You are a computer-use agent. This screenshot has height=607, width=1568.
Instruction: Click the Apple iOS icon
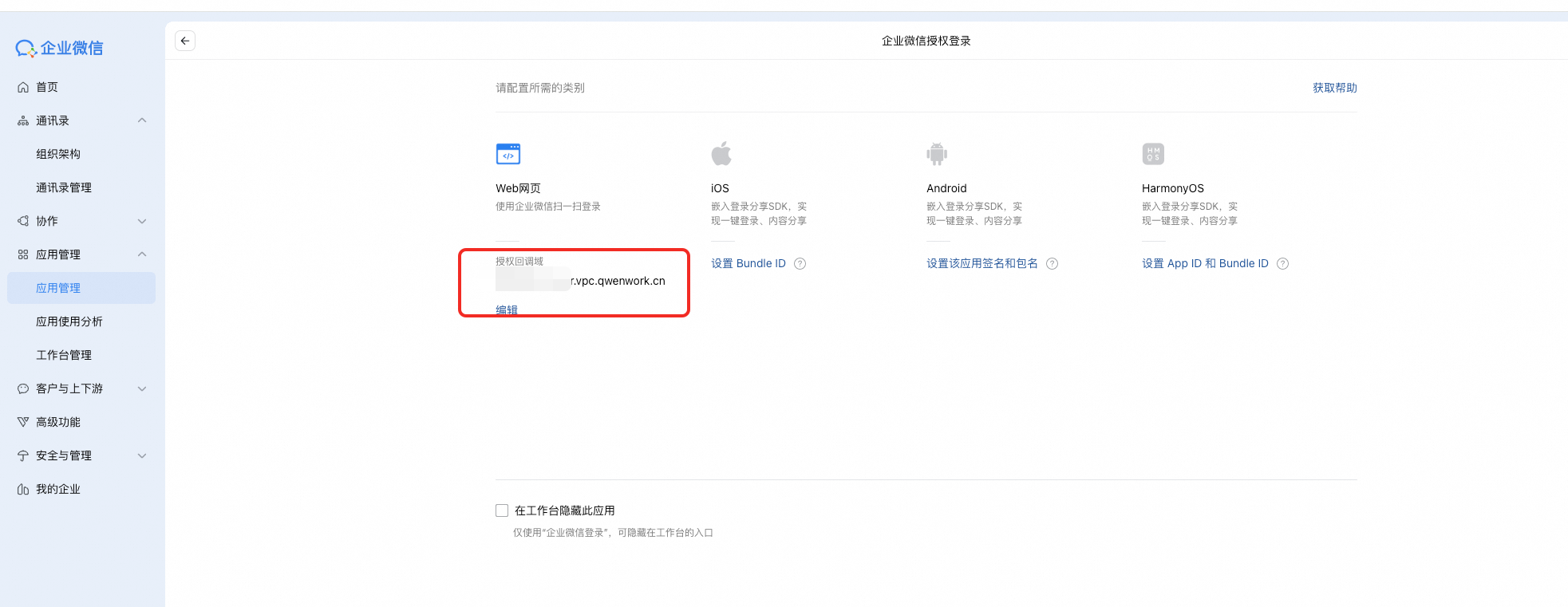[x=721, y=153]
